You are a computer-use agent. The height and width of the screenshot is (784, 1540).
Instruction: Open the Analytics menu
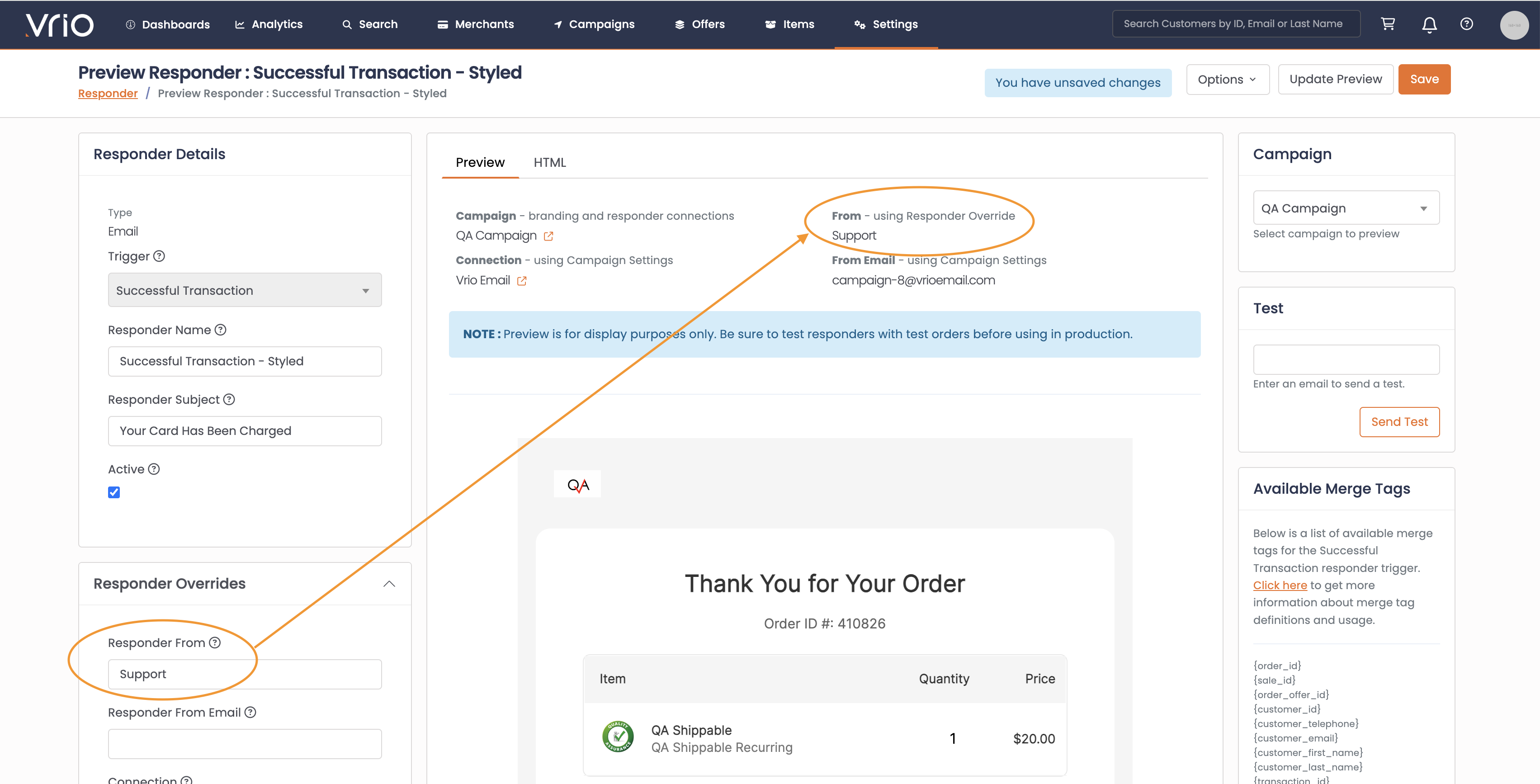(x=269, y=24)
